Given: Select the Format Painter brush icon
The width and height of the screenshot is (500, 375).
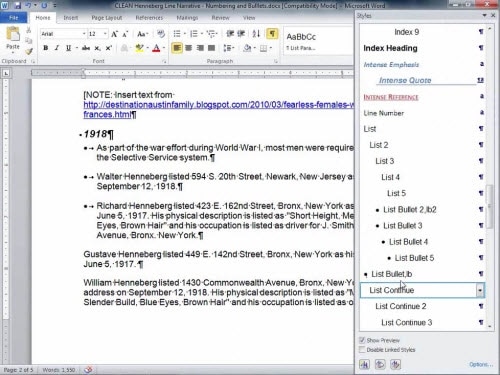Looking at the screenshot, I should coord(29,51).
